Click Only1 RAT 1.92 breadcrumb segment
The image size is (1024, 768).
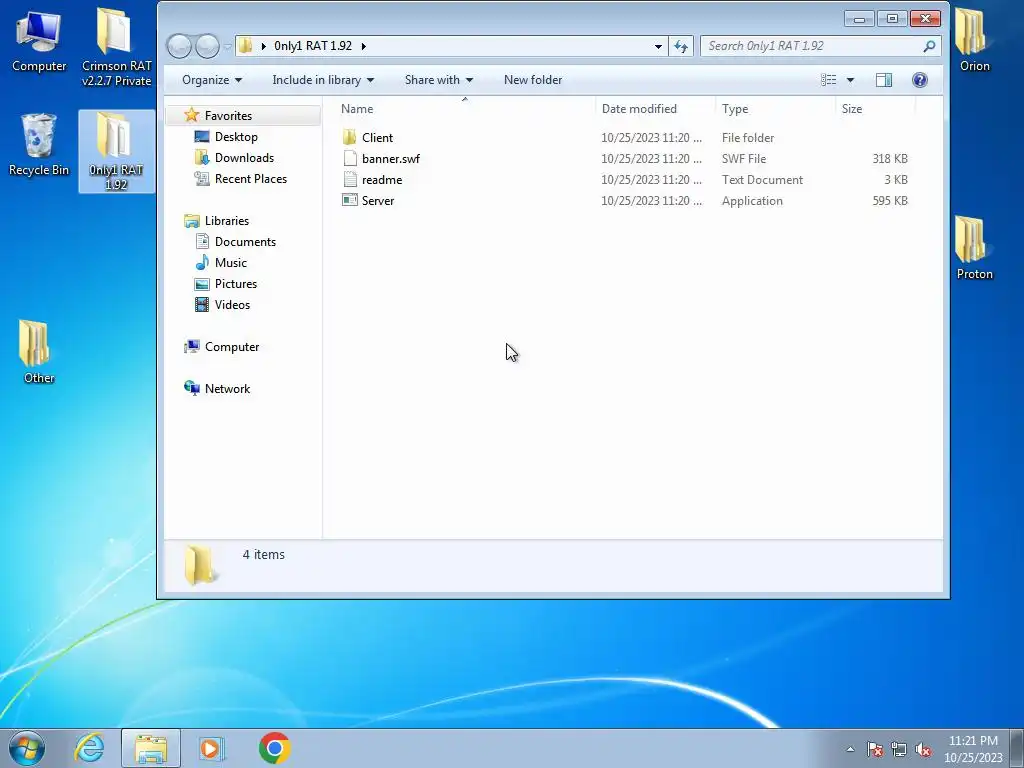pyautogui.click(x=313, y=46)
